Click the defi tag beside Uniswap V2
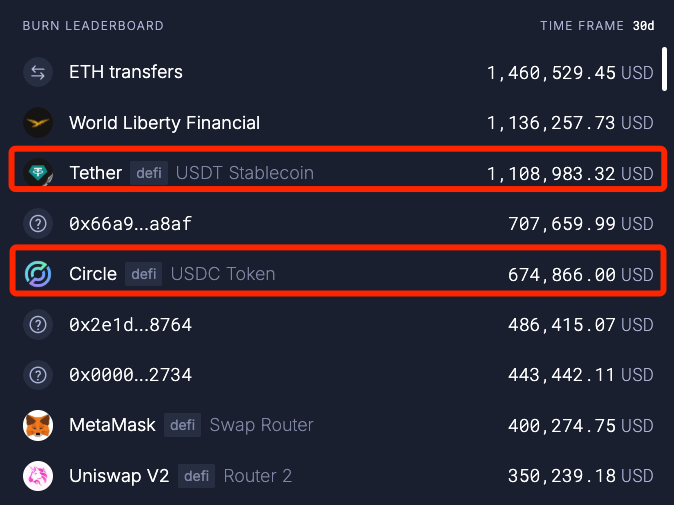Image resolution: width=674 pixels, height=505 pixels. pyautogui.click(x=196, y=476)
